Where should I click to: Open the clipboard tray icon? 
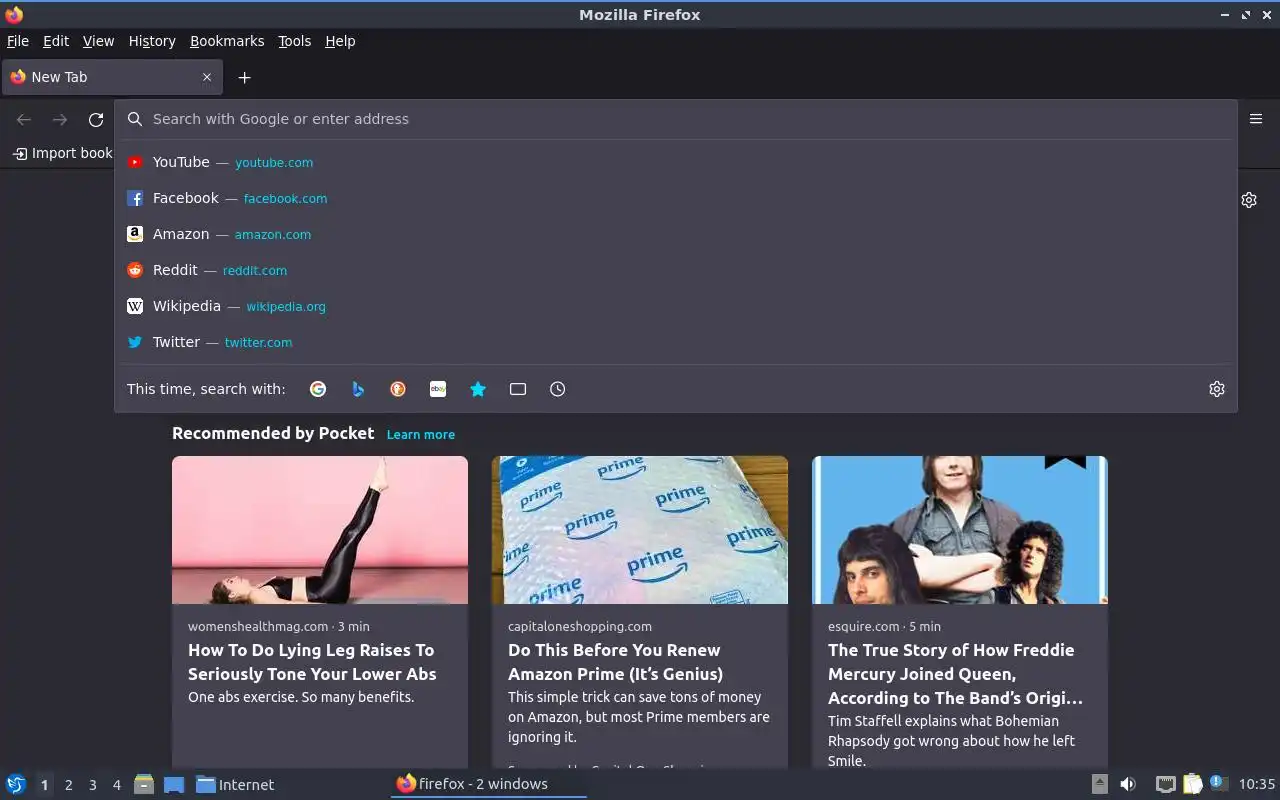[x=1193, y=785]
